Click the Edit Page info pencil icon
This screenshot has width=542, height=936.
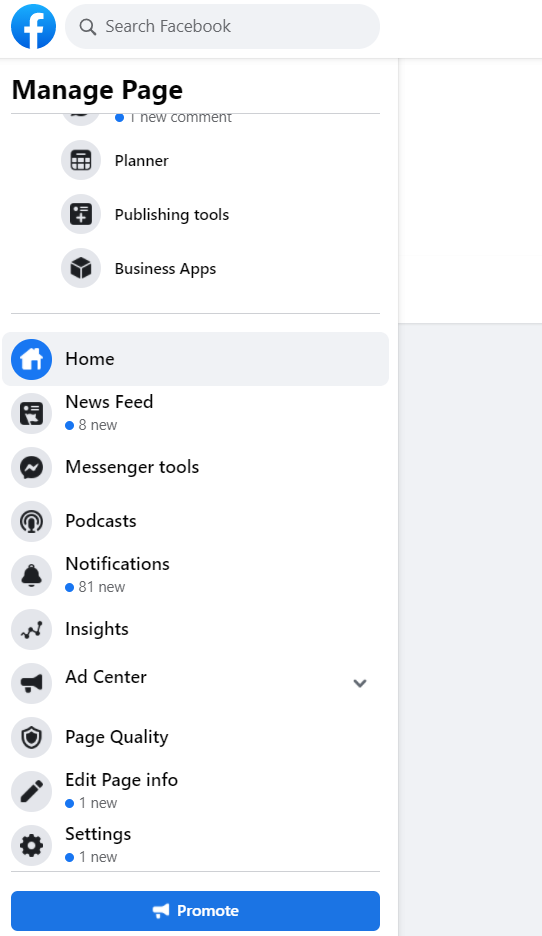[32, 791]
